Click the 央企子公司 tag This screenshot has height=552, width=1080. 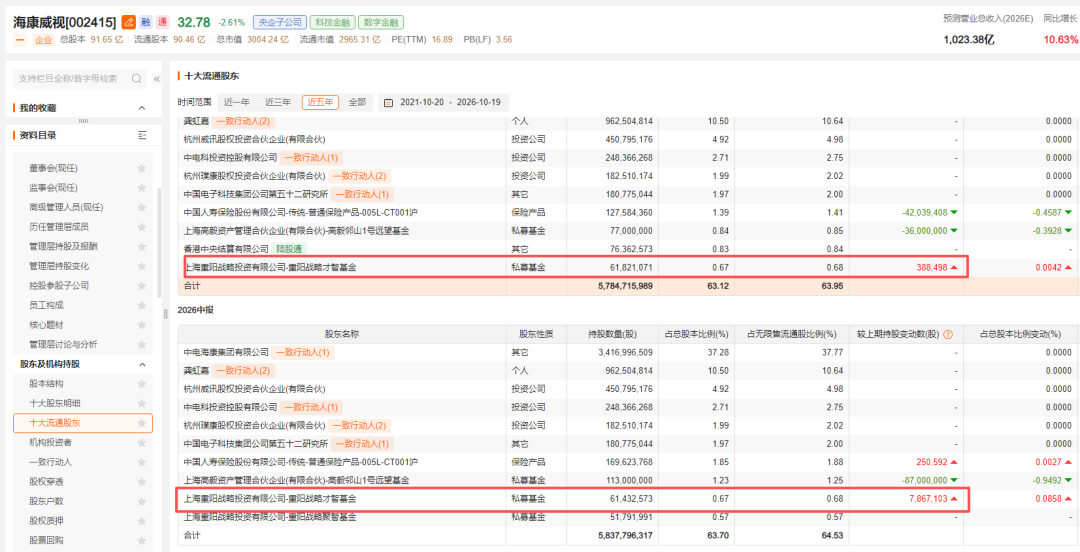point(278,22)
